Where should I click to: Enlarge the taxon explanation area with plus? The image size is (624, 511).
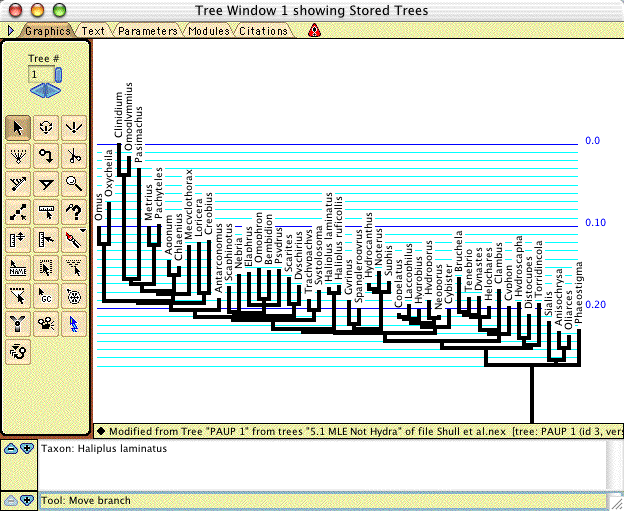pyautogui.click(x=27, y=449)
